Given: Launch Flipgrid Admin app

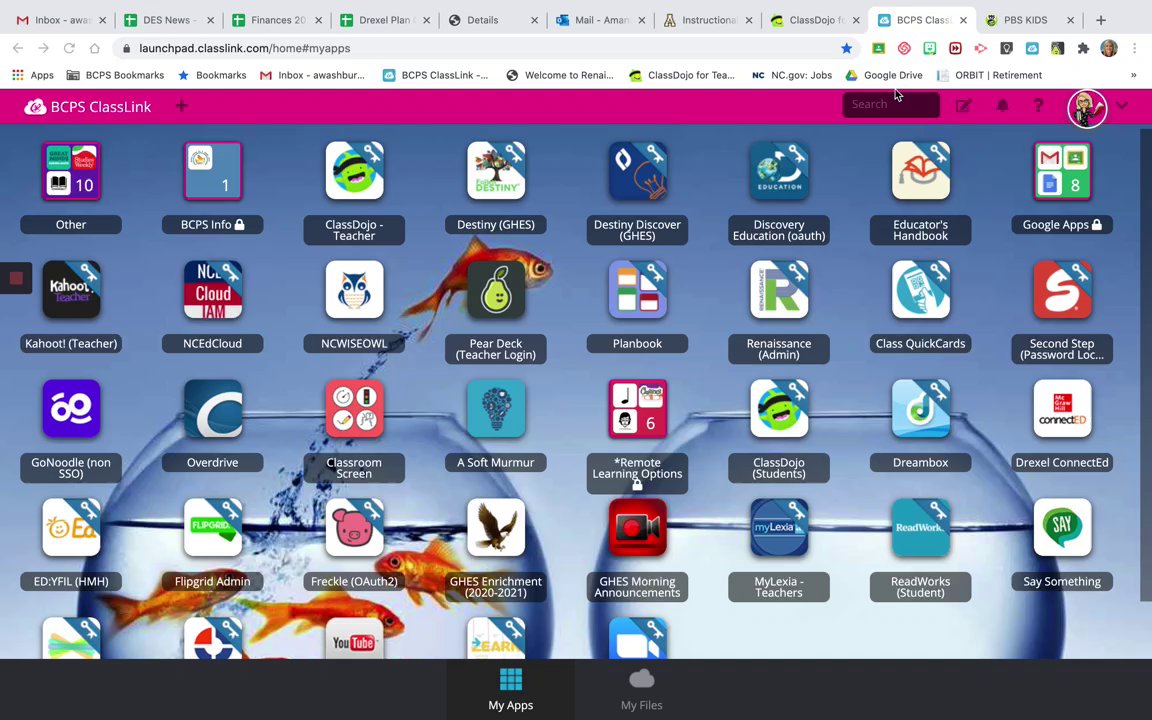Looking at the screenshot, I should tap(212, 528).
